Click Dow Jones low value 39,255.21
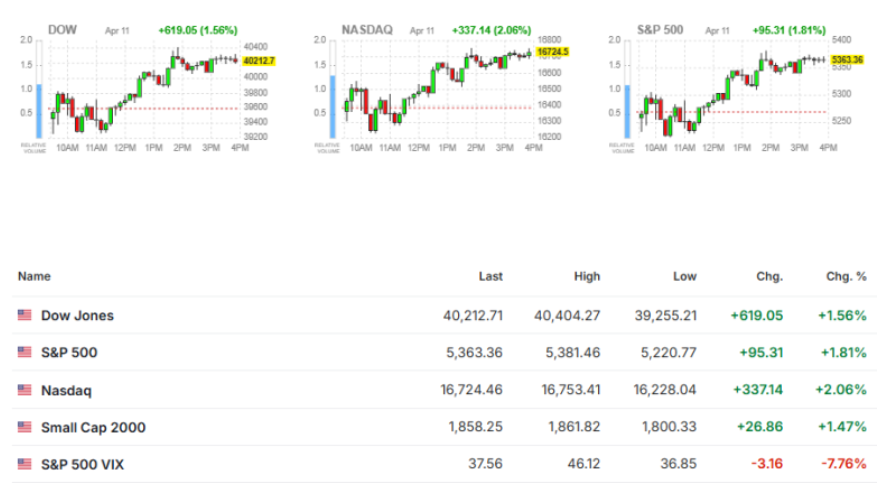881x500 pixels. coord(666,316)
